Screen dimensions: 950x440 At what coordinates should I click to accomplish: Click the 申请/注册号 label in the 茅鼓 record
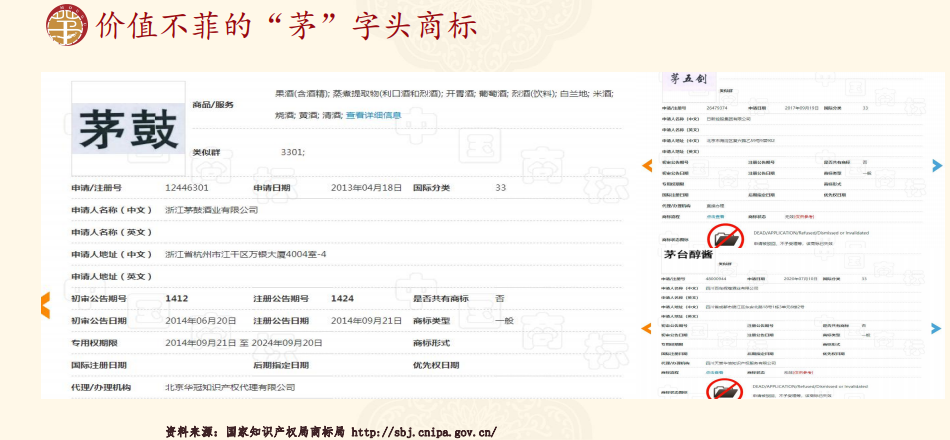click(x=96, y=188)
